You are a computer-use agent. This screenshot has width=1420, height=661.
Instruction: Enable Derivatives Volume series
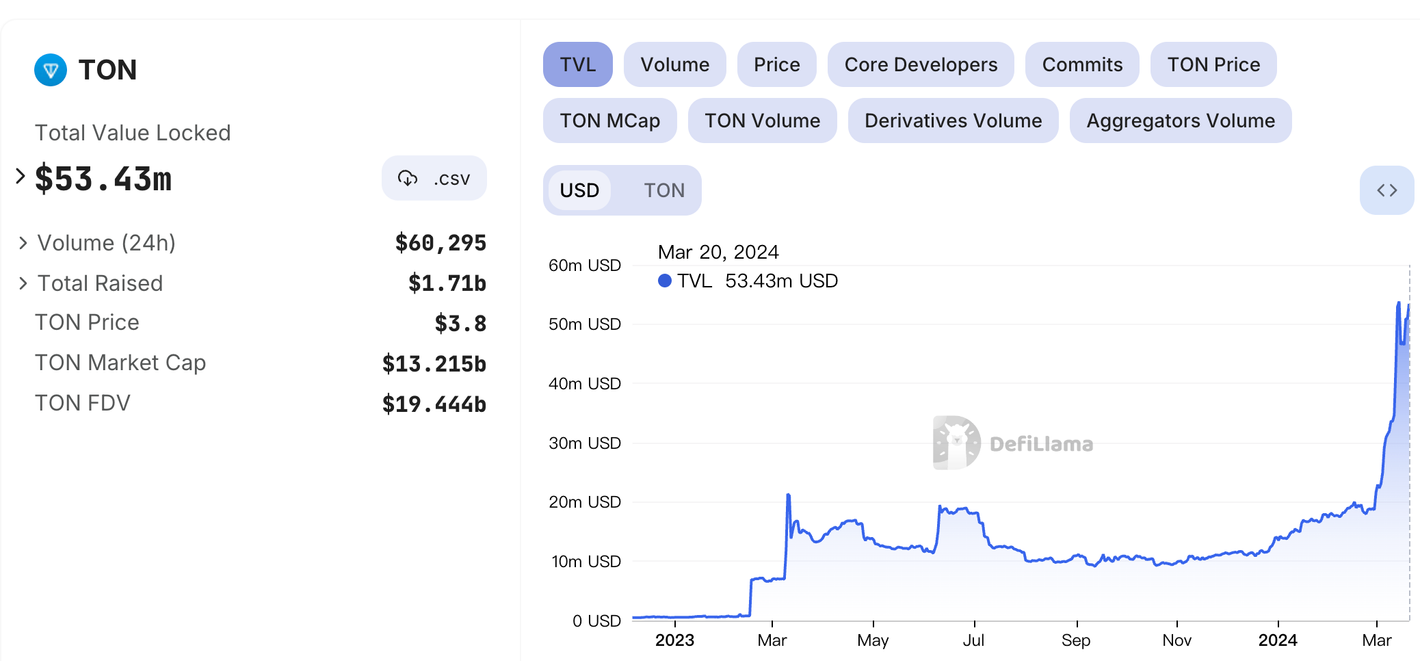coord(952,121)
